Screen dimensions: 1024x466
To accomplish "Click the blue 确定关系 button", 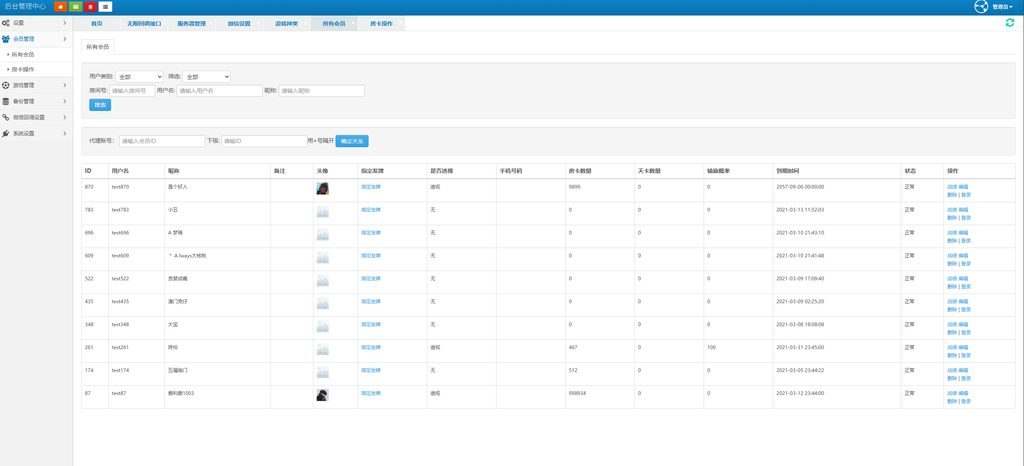I will click(x=352, y=141).
